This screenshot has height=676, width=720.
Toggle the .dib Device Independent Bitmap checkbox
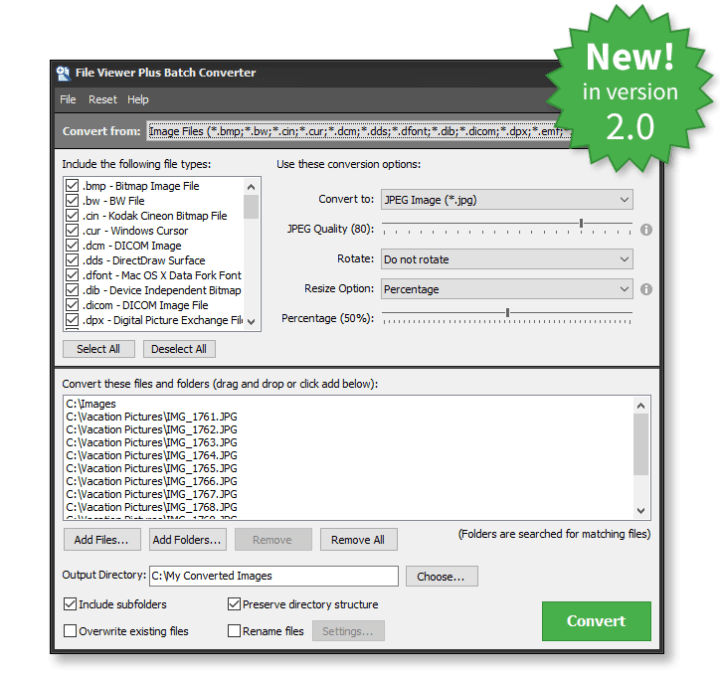click(72, 290)
